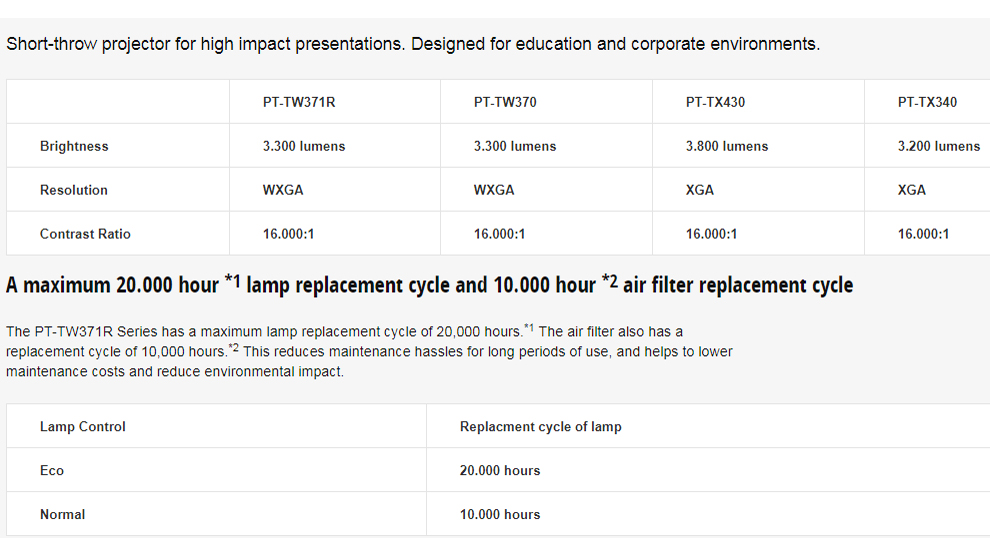Click the *1 footnote in the paragraph
Screen dimensions: 990x557
(x=529, y=328)
